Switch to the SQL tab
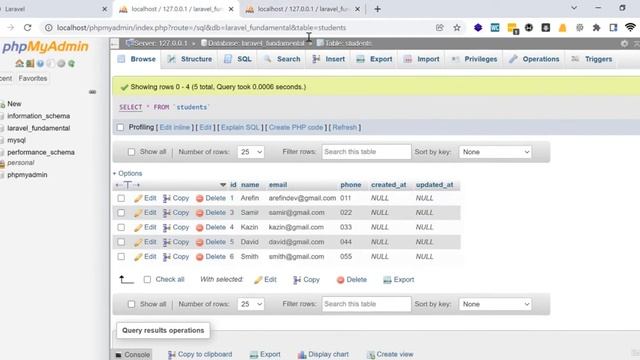640x360 pixels. [238, 59]
